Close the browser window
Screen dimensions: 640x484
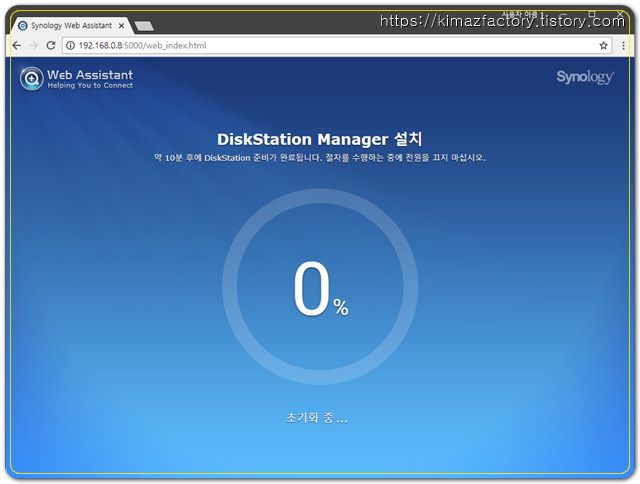point(620,14)
